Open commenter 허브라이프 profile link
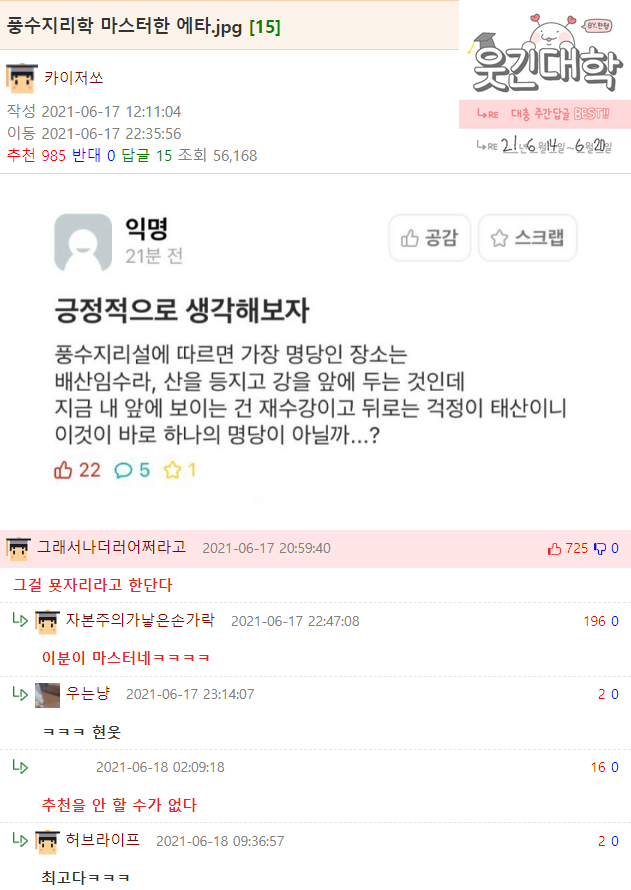The width and height of the screenshot is (631, 890). pos(103,839)
